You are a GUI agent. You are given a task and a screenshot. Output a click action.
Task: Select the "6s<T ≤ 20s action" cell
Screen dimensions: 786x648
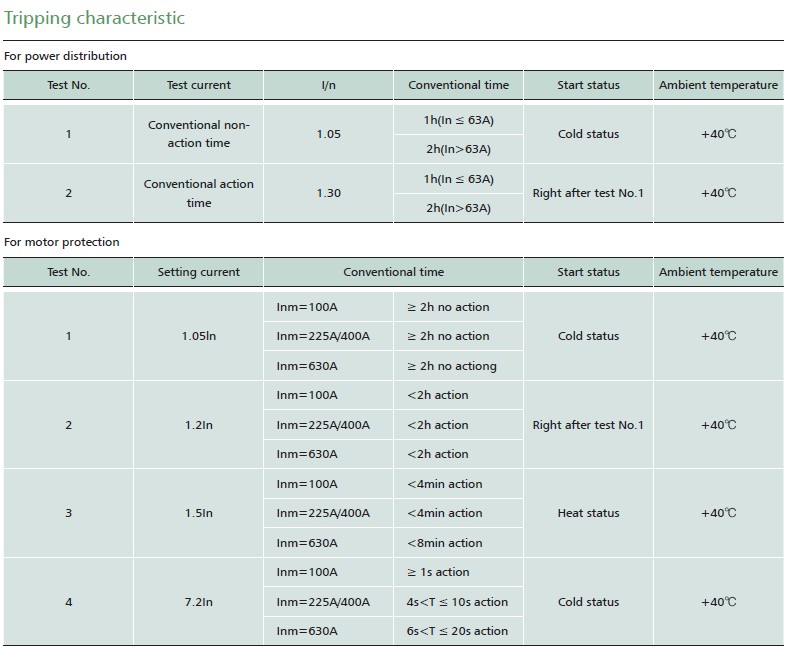pyautogui.click(x=457, y=631)
